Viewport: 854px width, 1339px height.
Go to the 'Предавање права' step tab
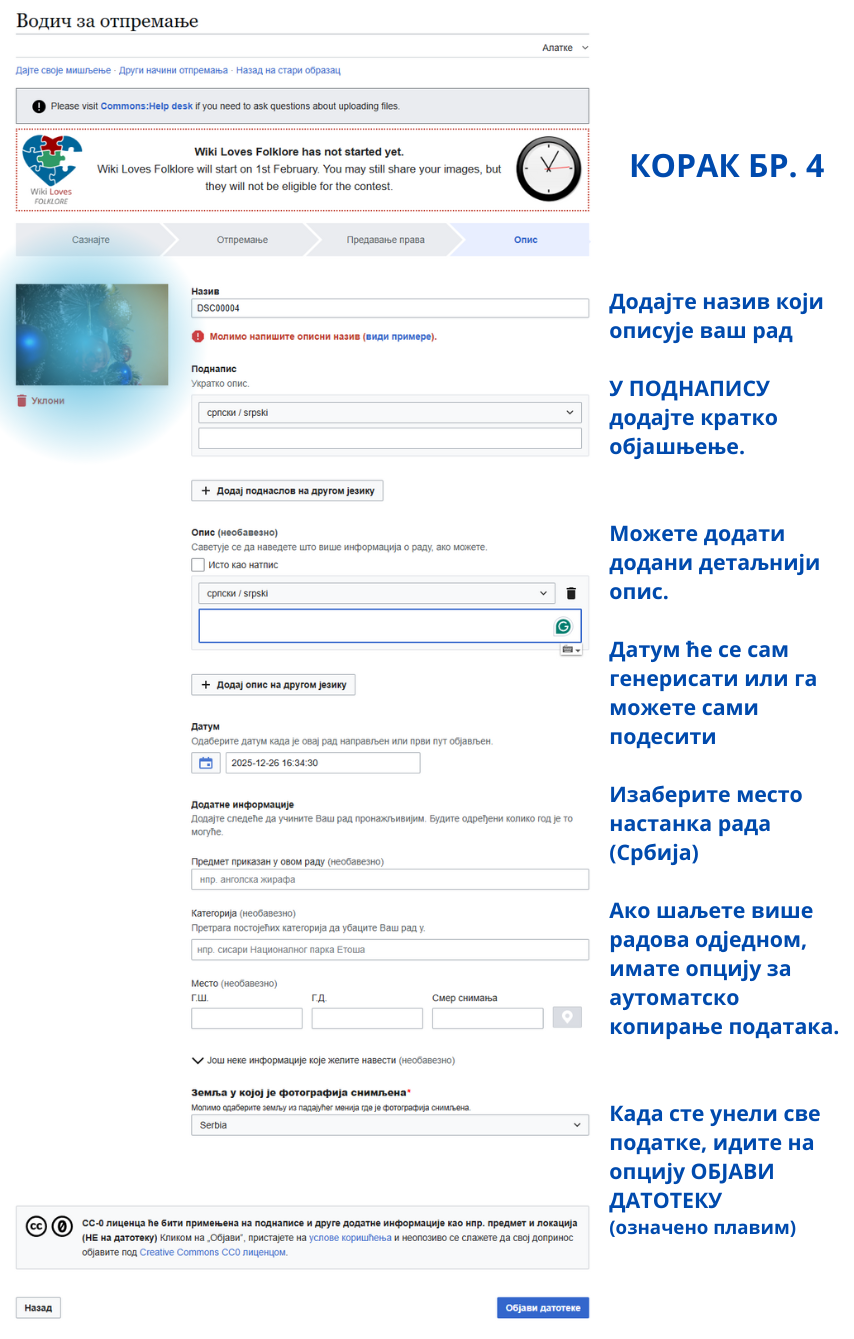385,240
